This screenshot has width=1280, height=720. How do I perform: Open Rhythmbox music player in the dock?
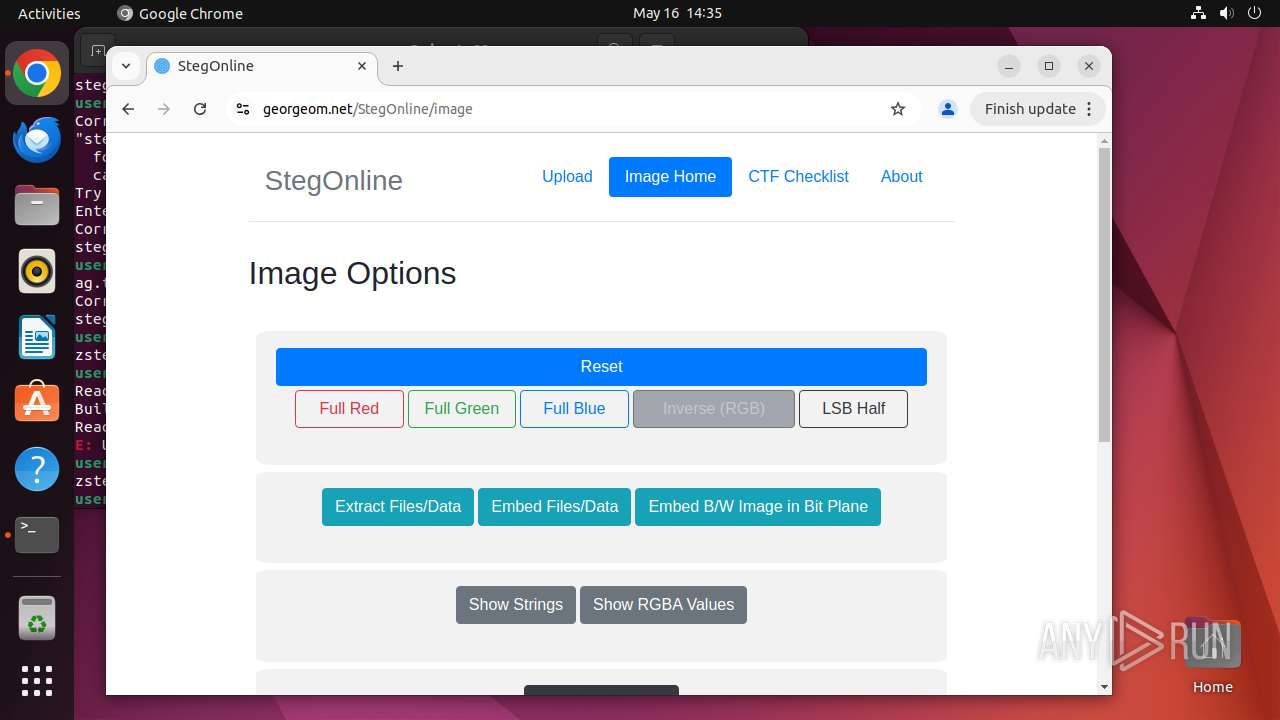[x=37, y=271]
